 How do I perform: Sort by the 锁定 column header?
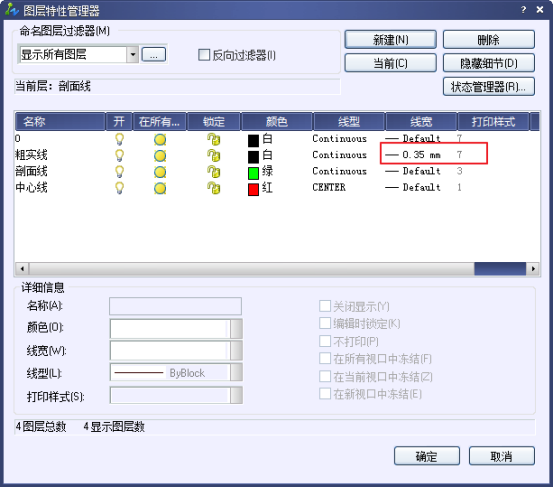click(x=214, y=122)
